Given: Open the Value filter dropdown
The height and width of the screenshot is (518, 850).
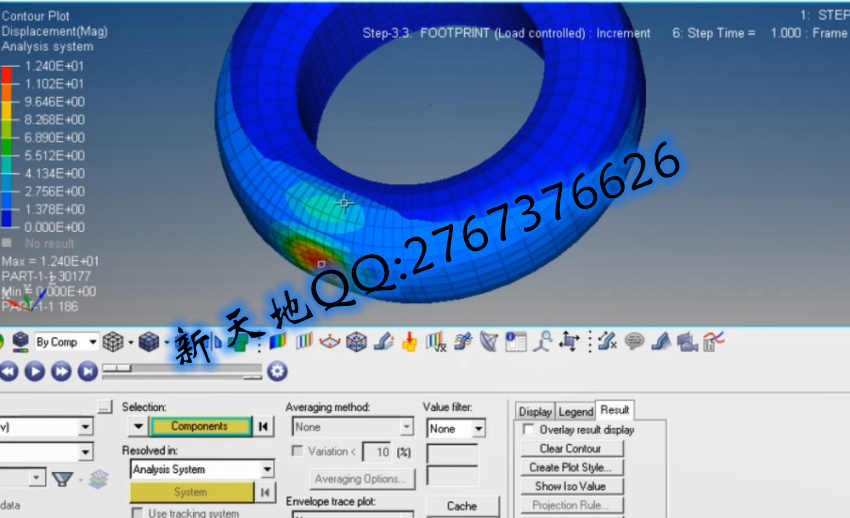Looking at the screenshot, I should (478, 429).
